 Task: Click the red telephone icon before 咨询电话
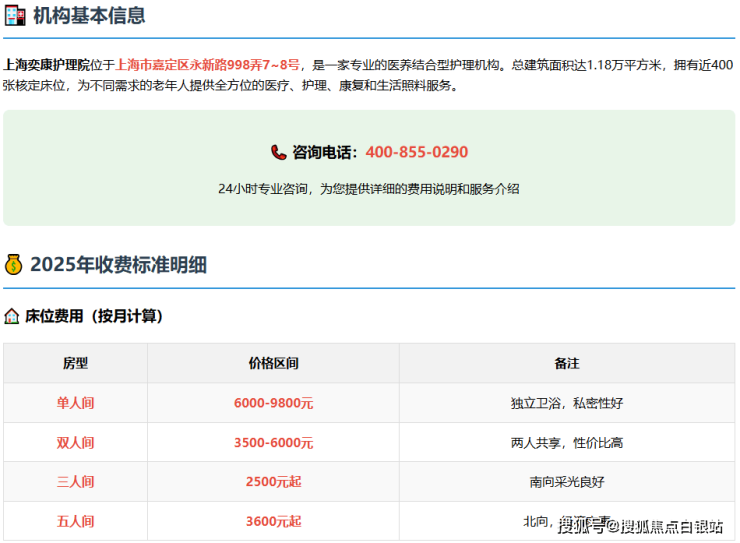coord(278,153)
